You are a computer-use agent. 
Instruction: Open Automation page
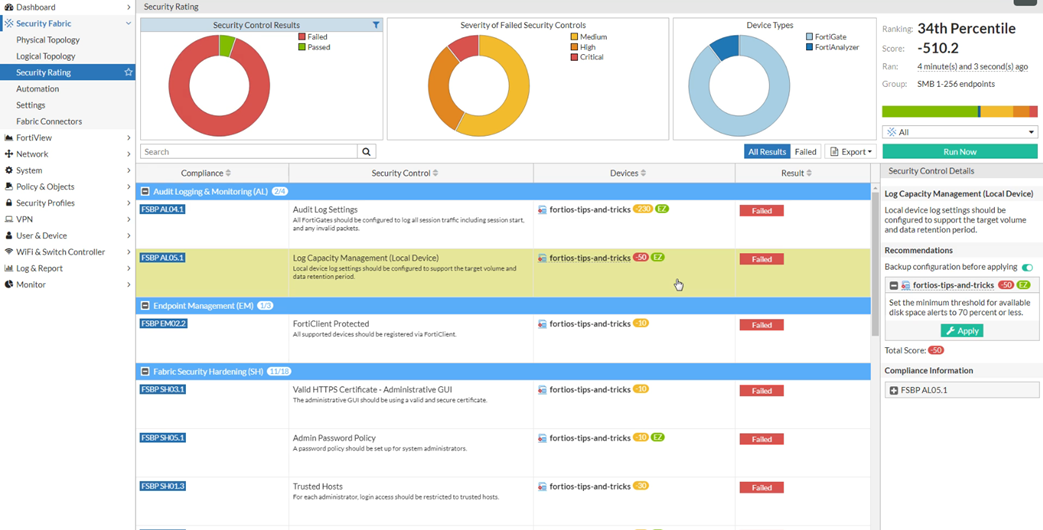38,89
